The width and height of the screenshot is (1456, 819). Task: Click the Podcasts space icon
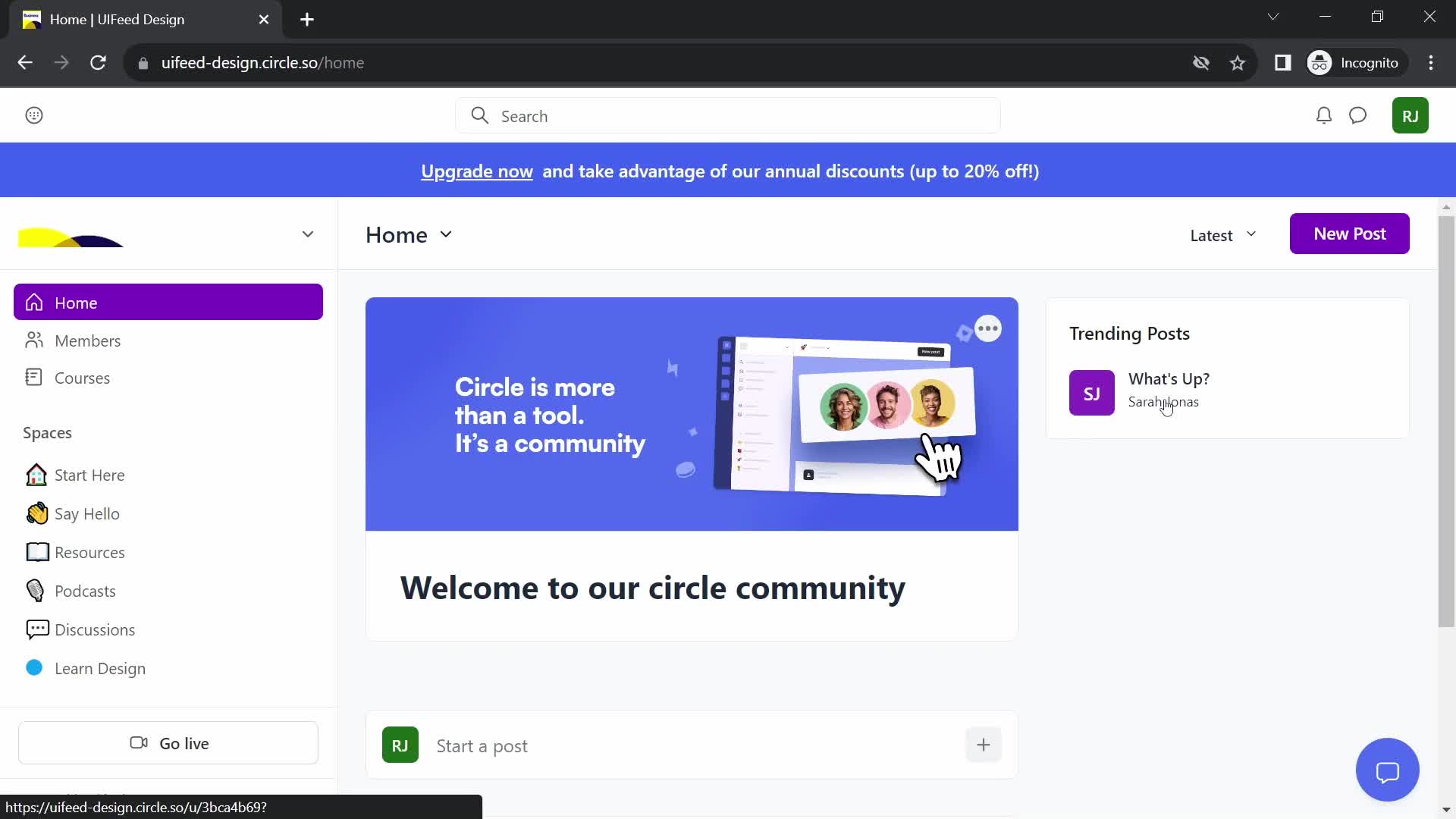pos(35,590)
